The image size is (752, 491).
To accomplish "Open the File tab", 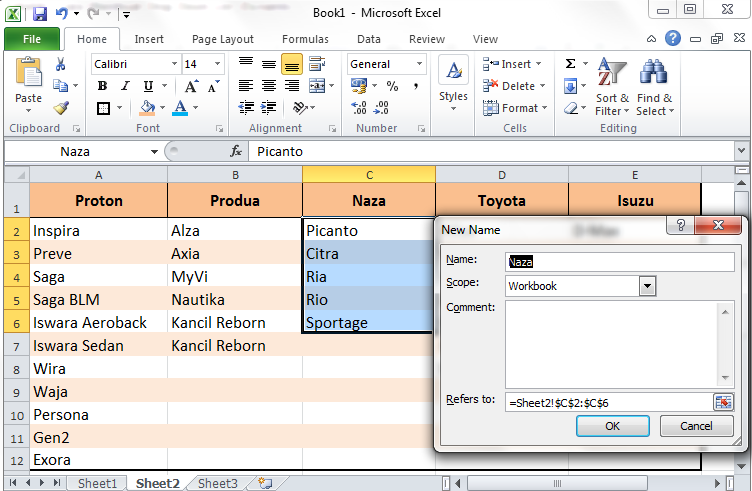I will click(x=32, y=39).
